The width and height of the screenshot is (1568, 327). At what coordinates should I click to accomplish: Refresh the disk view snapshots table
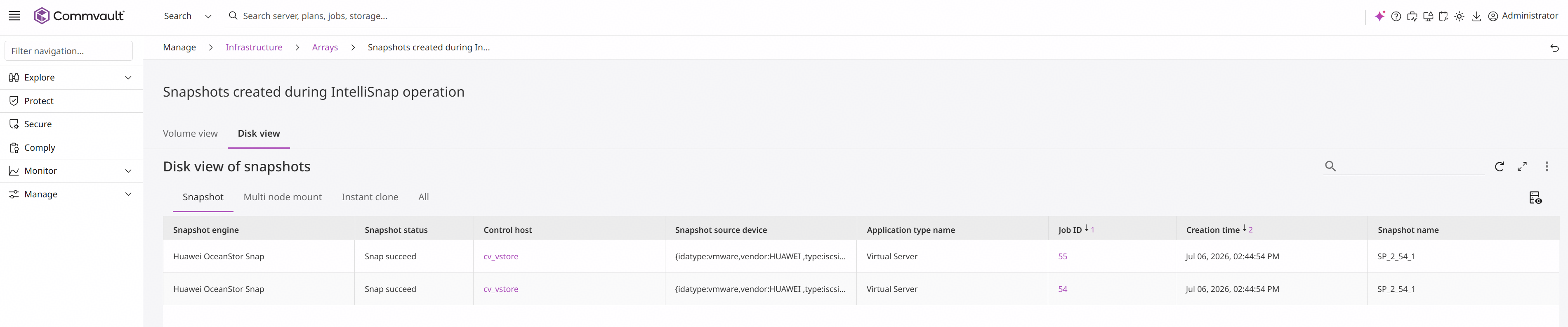1500,166
